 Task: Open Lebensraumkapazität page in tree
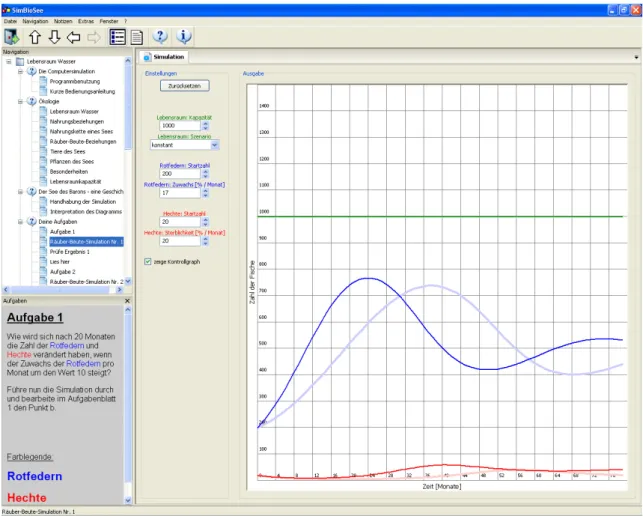click(x=75, y=181)
